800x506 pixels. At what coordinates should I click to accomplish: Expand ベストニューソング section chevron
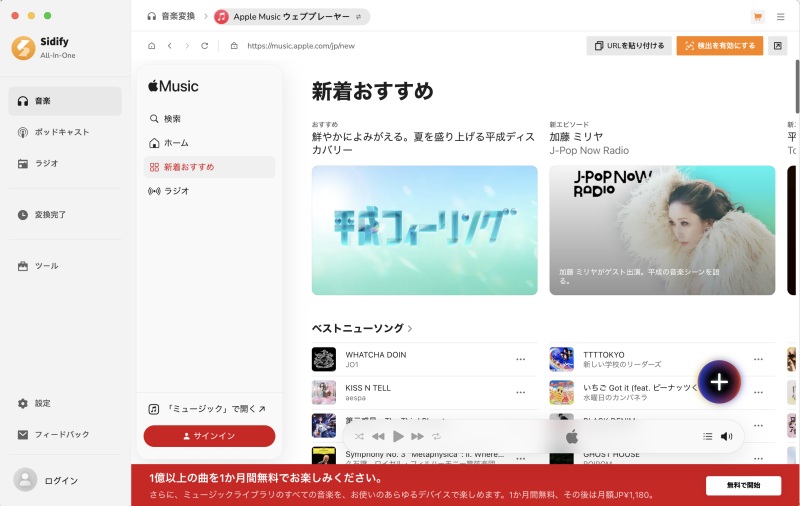pyautogui.click(x=410, y=329)
